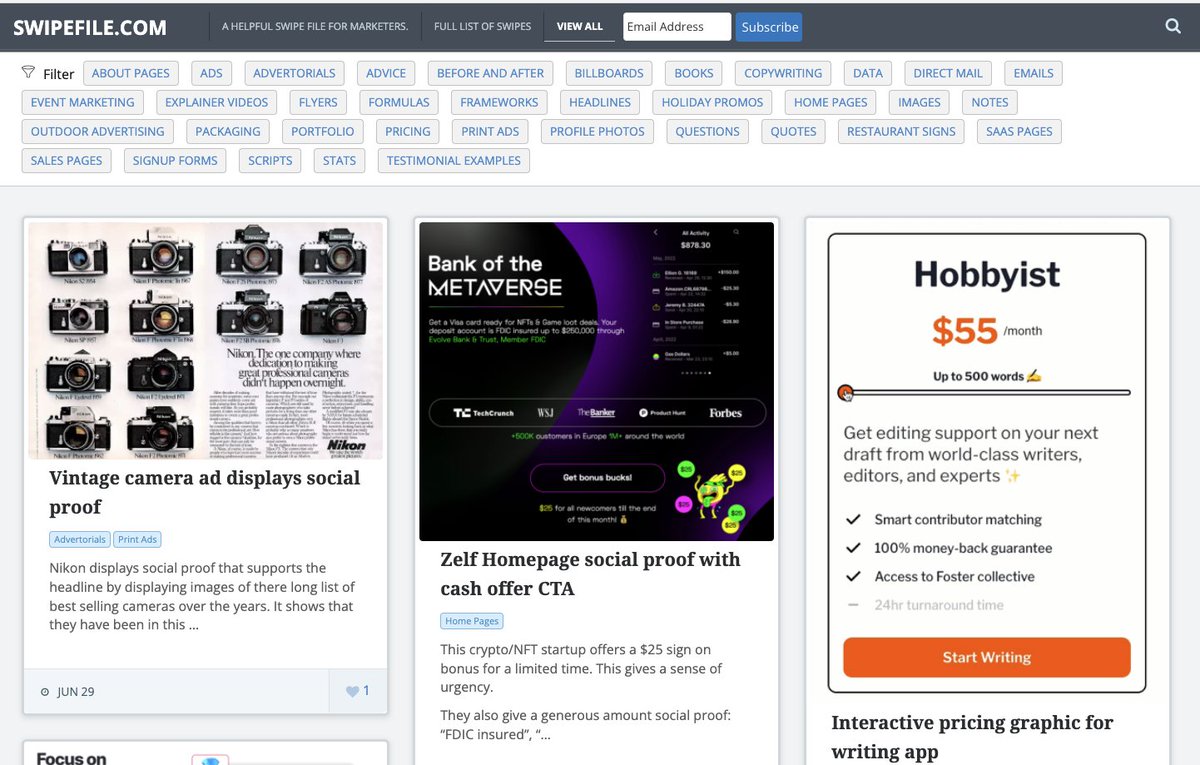This screenshot has height=765, width=1200.
Task: Click the Advertorials tag under camera post
Action: (x=80, y=539)
